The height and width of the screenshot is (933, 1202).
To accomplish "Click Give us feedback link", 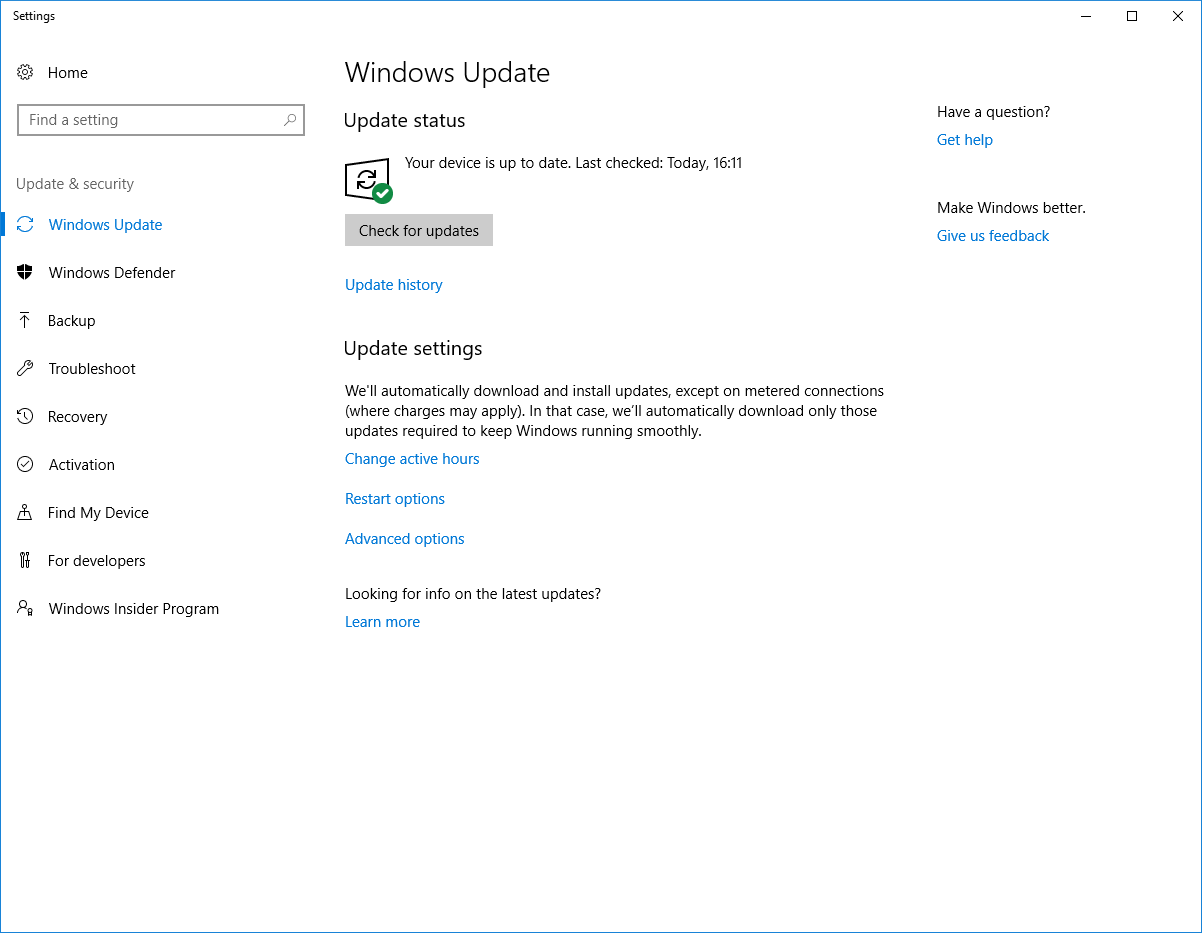I will point(993,236).
